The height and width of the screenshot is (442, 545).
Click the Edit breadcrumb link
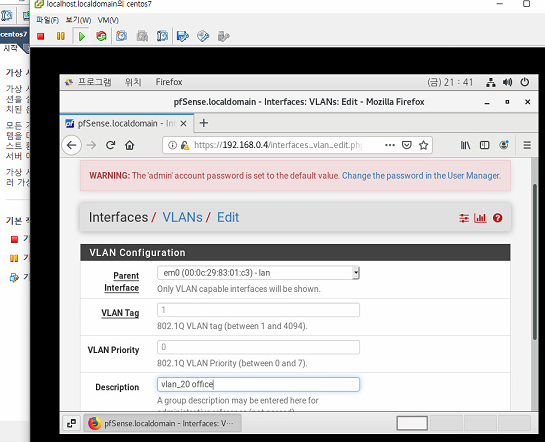point(228,217)
